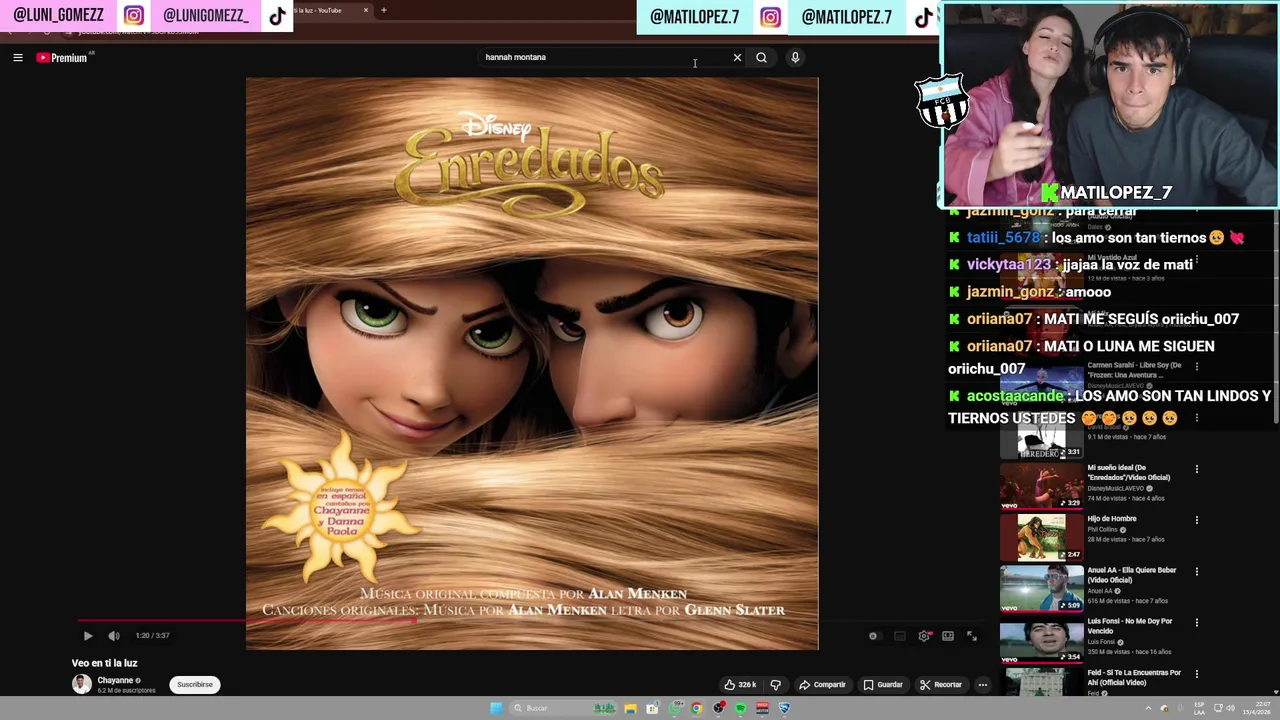The image size is (1280, 720).
Task: Open Anuel AA Ella Quiere Beber thumbnail
Action: 1041,588
